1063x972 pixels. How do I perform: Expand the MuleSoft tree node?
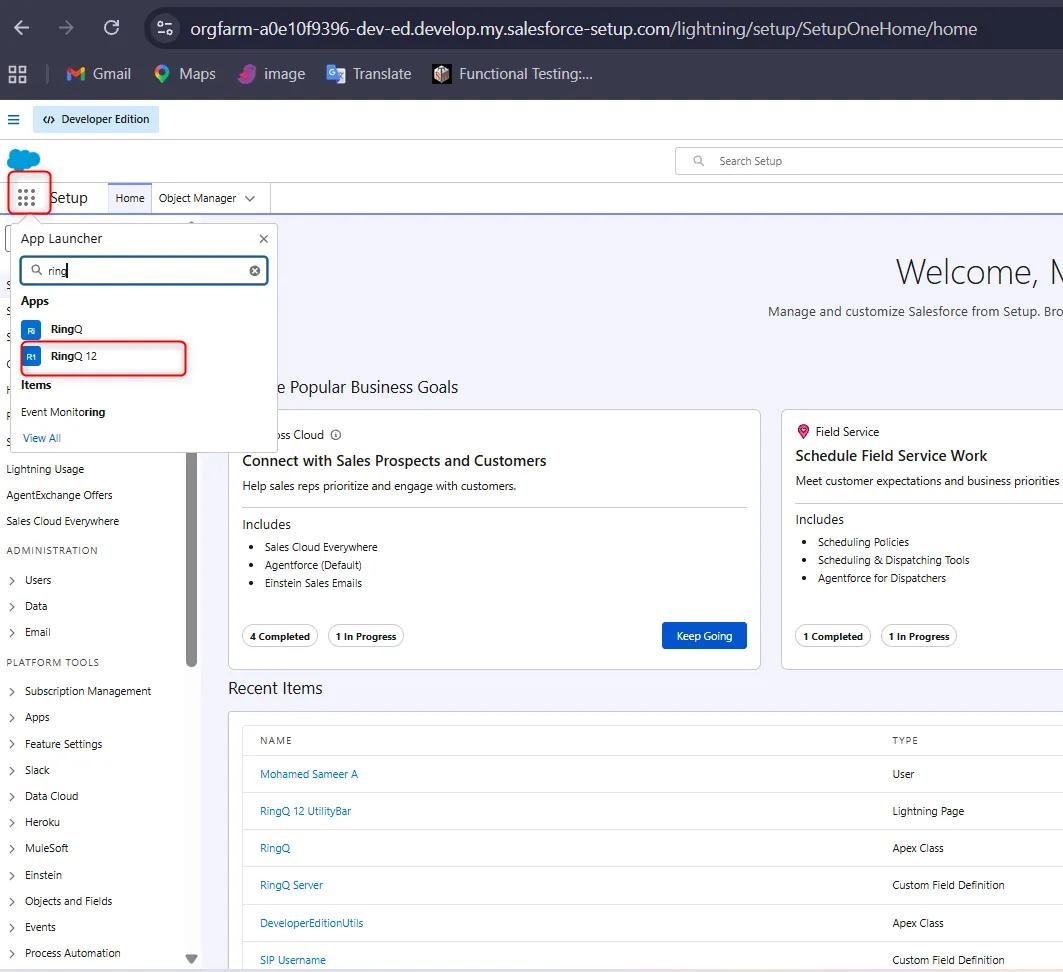pos(12,849)
